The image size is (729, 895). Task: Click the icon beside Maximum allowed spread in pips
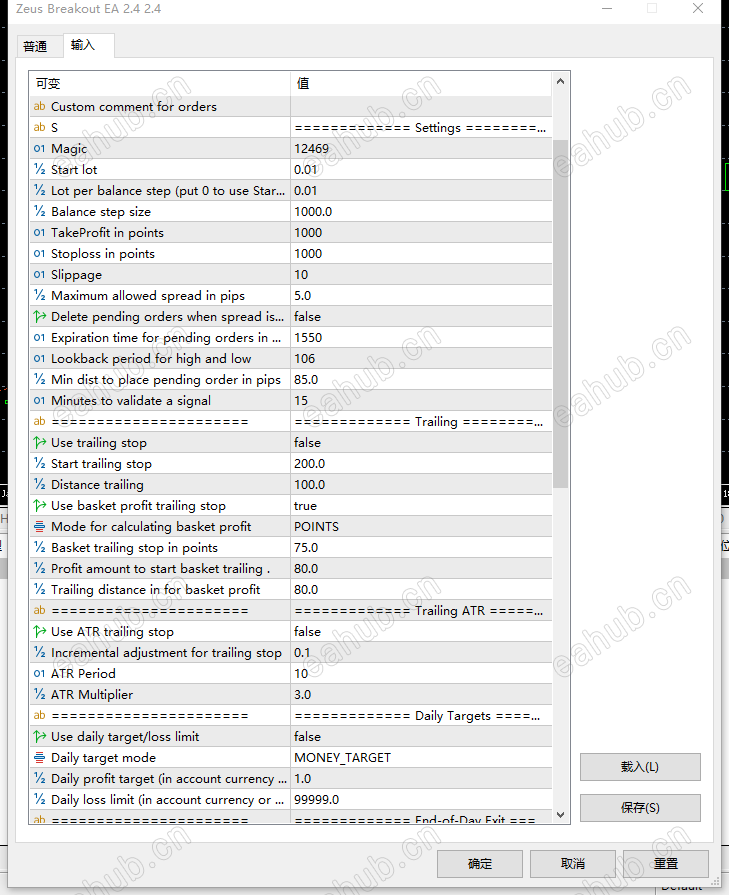[39, 295]
